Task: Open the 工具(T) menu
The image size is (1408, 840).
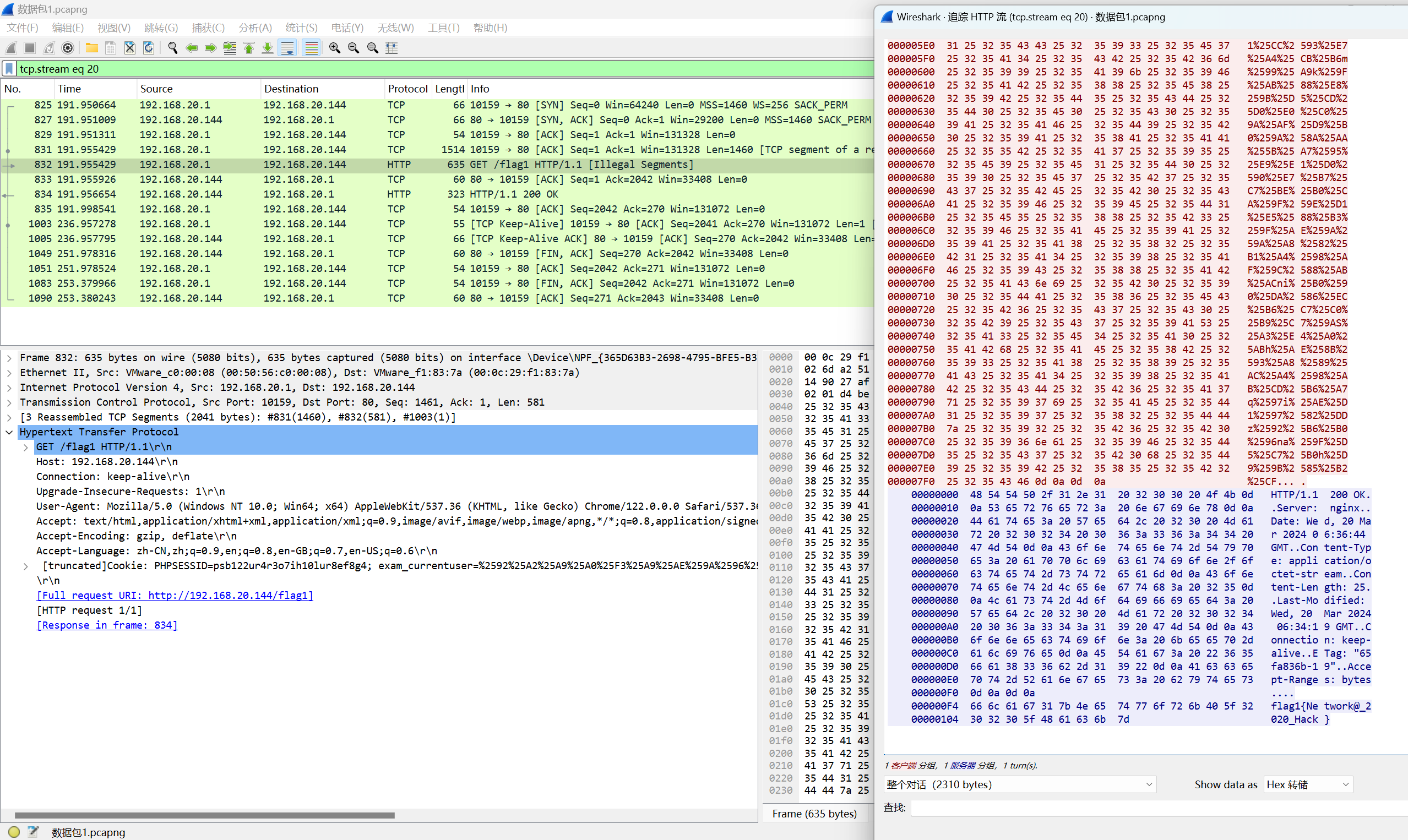Action: tap(444, 28)
